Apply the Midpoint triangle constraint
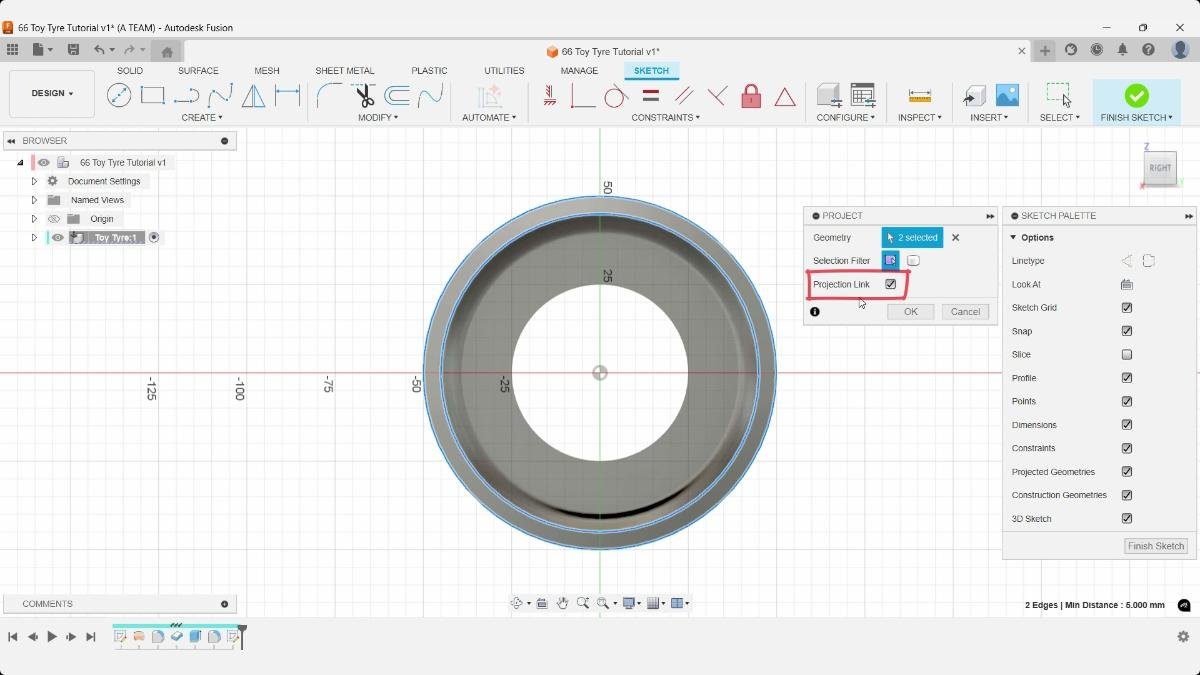 tap(785, 97)
